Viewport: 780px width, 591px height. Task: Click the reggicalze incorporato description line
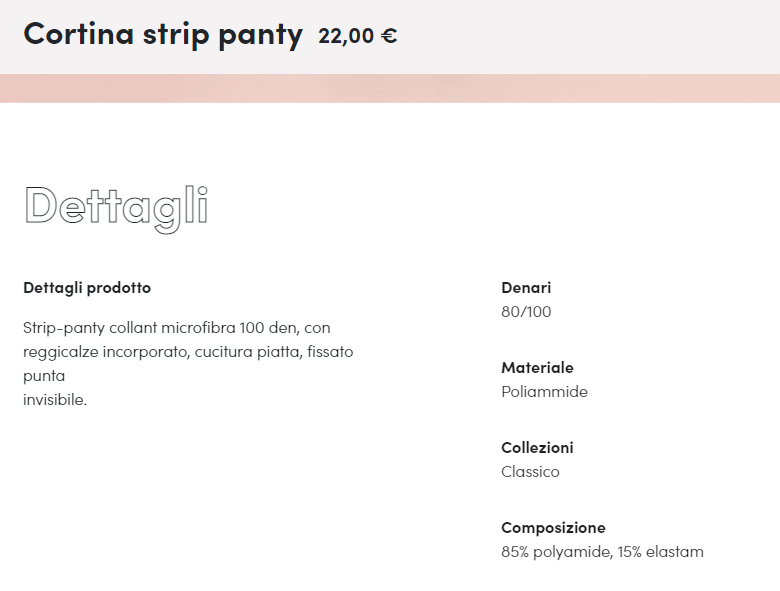[x=187, y=352]
